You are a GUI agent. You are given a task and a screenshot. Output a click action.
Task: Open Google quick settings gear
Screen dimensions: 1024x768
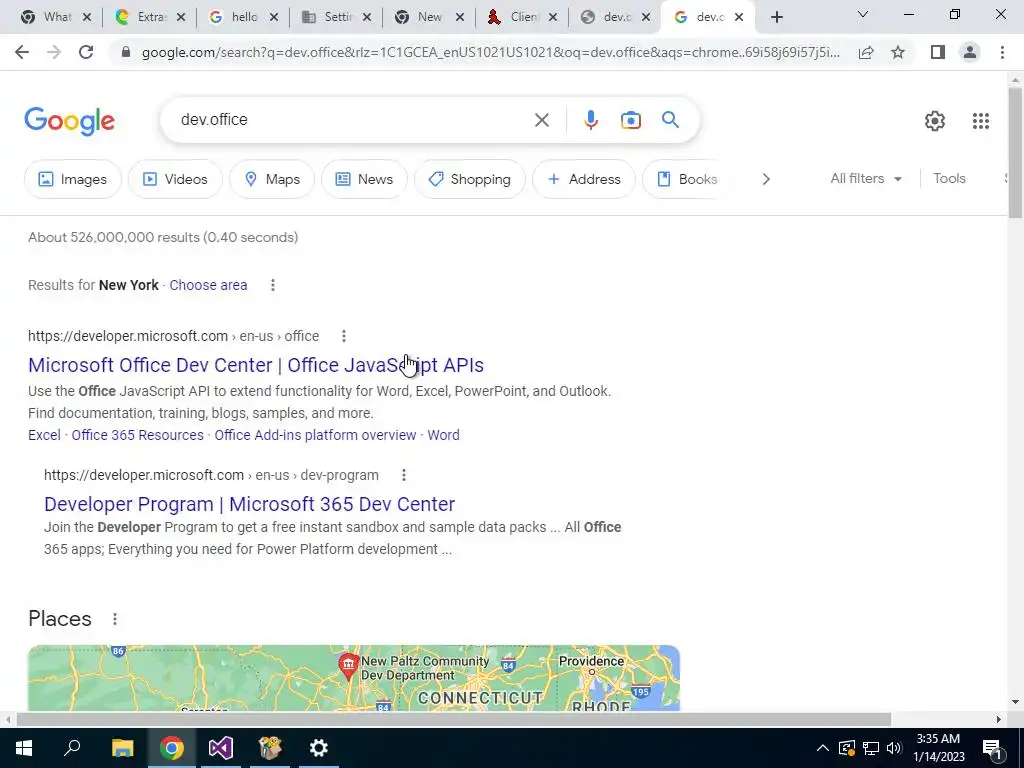coord(935,121)
